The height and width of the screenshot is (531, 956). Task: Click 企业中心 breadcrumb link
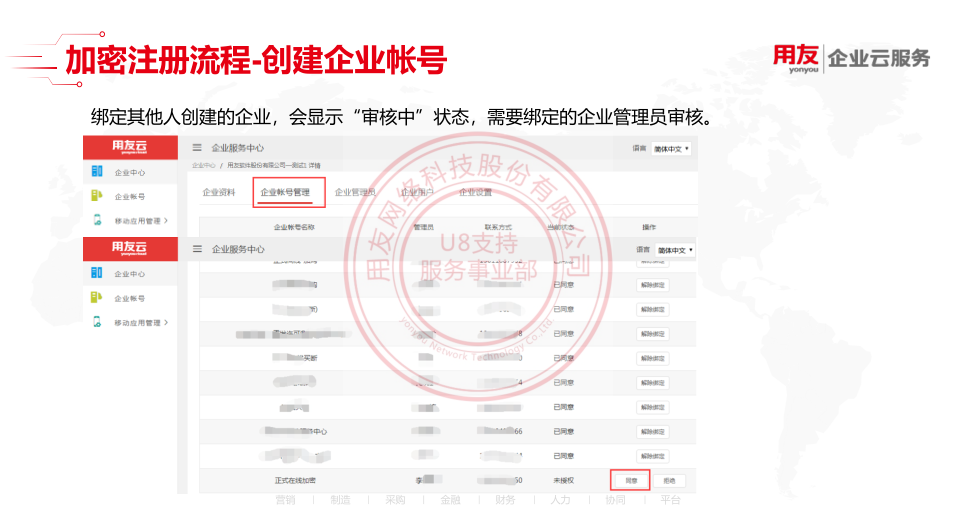point(204,165)
